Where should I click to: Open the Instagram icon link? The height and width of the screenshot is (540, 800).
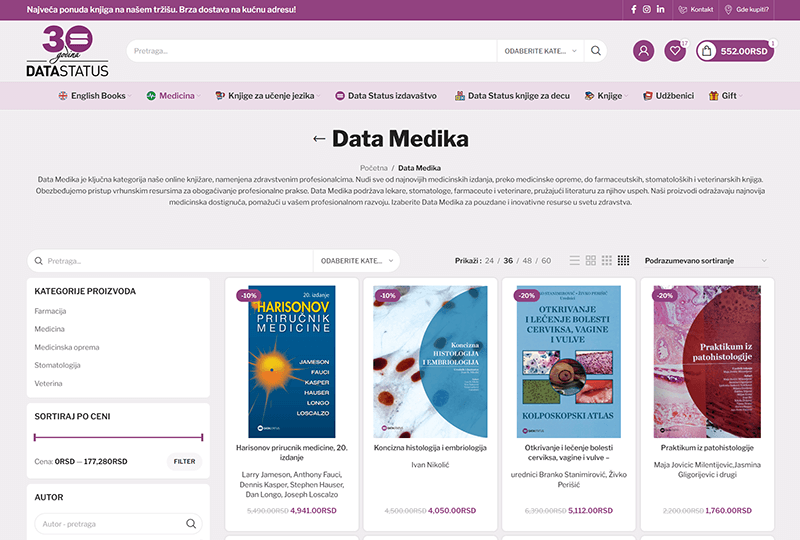pyautogui.click(x=646, y=9)
